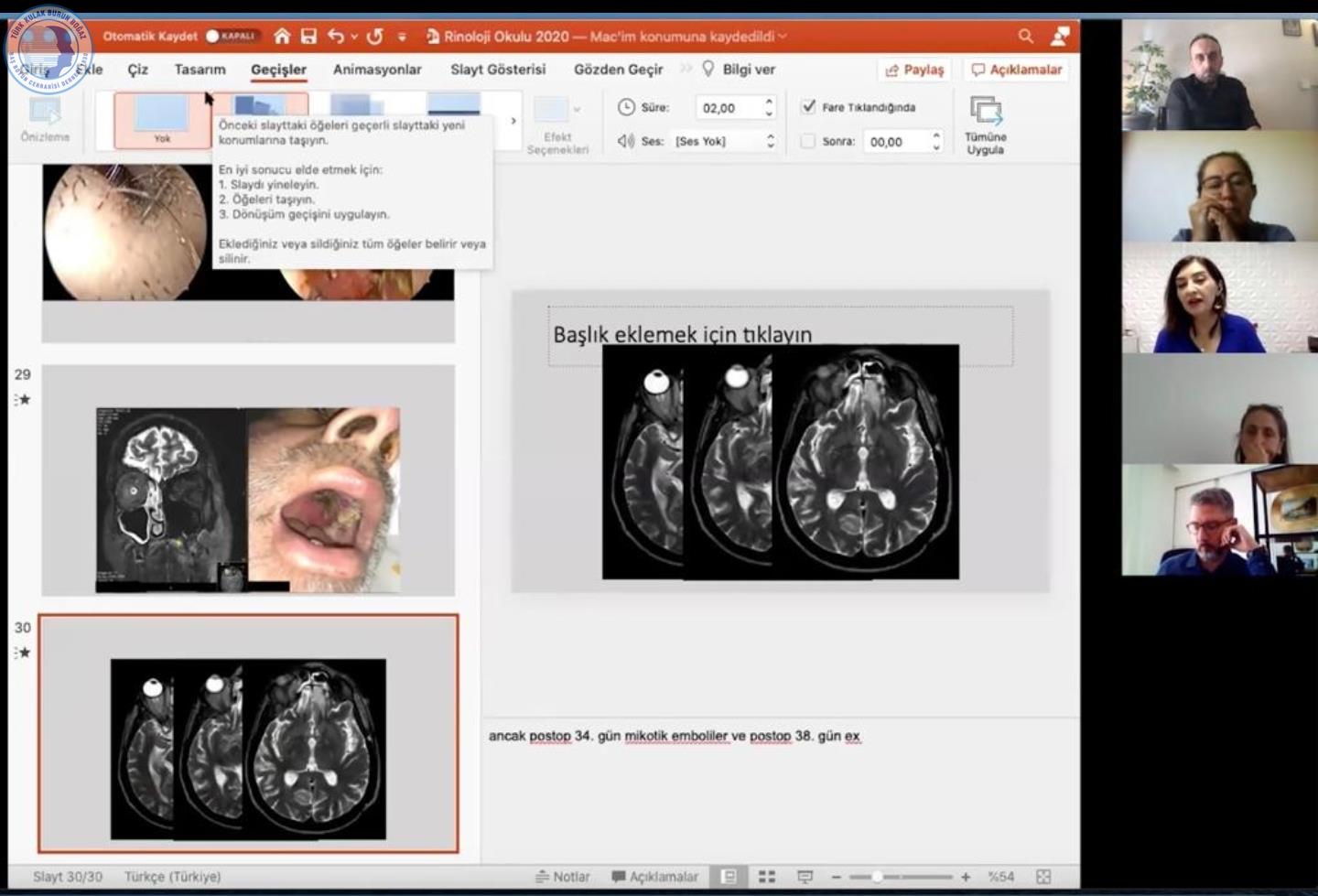Image resolution: width=1318 pixels, height=896 pixels.
Task: Go to the Gözden Geçir tab
Action: tap(618, 70)
